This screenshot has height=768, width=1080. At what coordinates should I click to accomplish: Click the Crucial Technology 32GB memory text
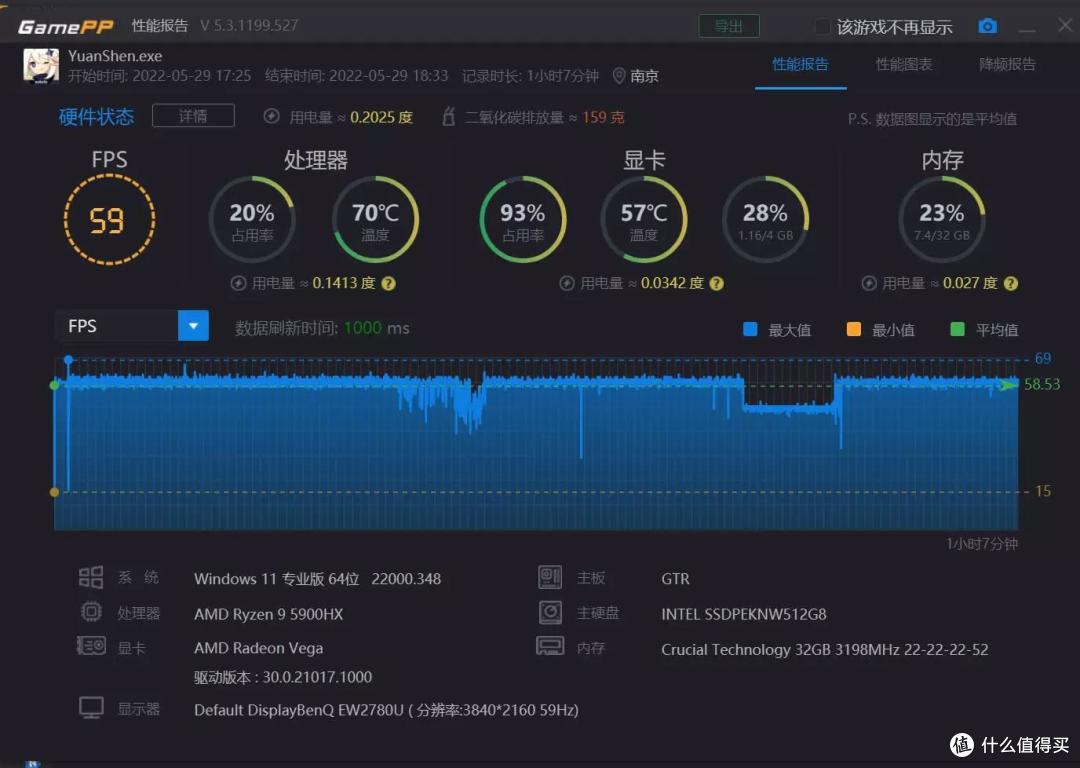(824, 650)
